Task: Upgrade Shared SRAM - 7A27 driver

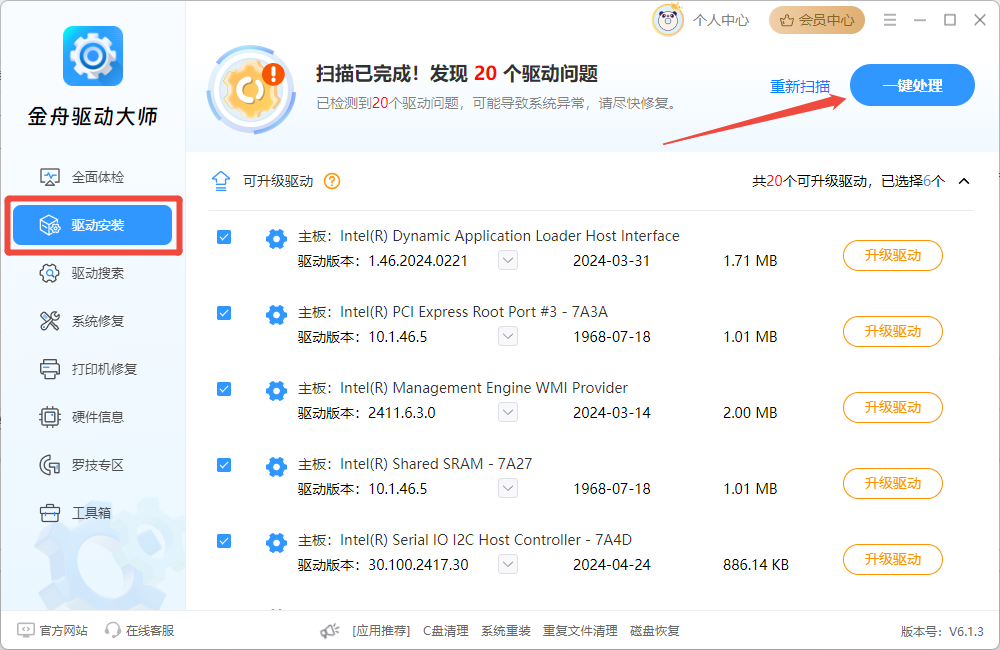Action: [x=892, y=483]
